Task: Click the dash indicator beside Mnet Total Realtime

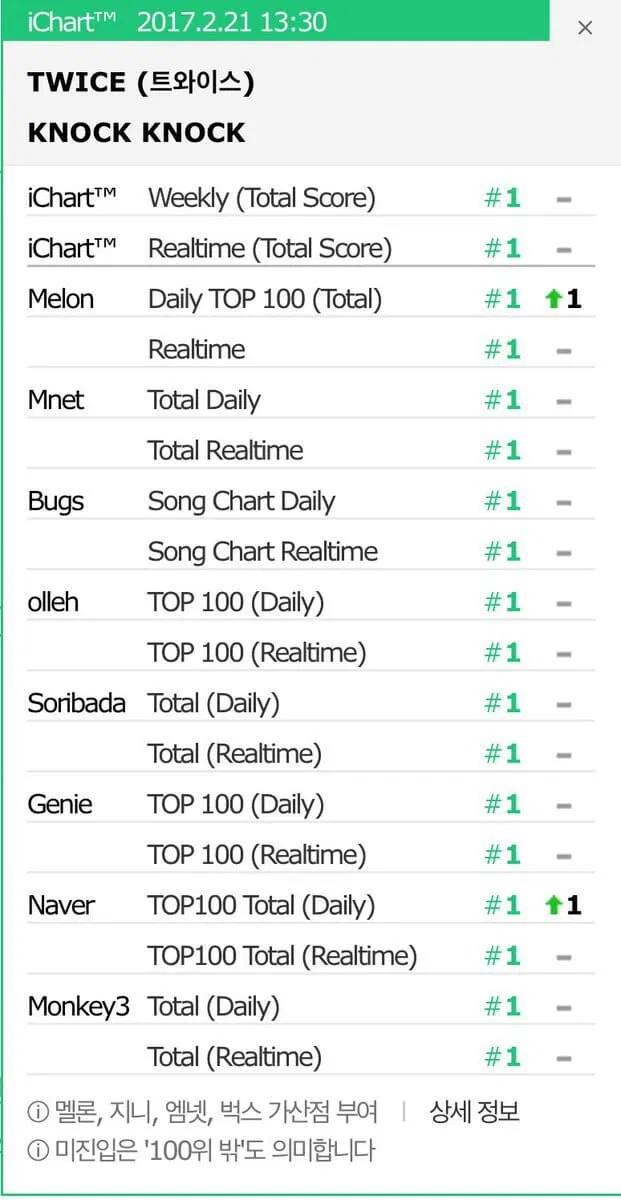Action: [564, 450]
